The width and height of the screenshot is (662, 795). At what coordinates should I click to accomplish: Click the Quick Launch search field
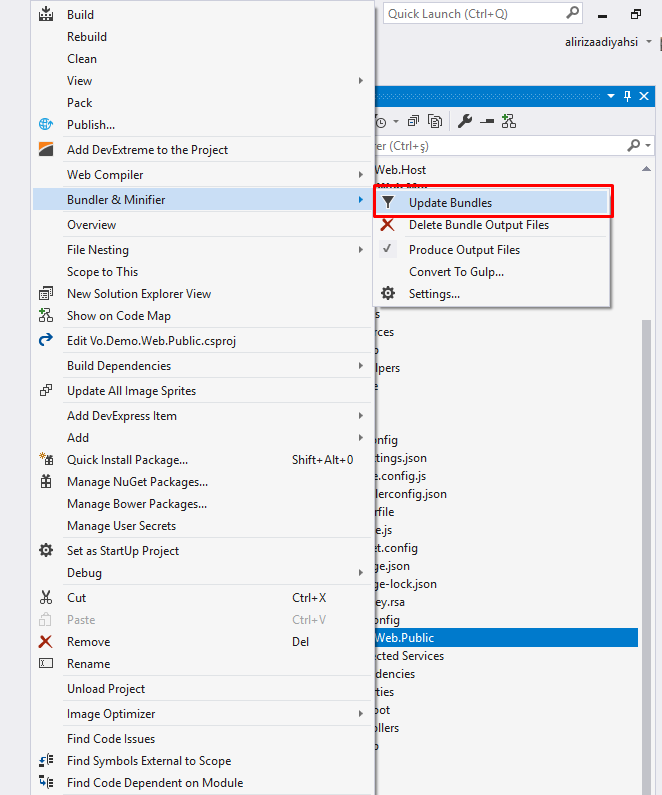tap(483, 13)
